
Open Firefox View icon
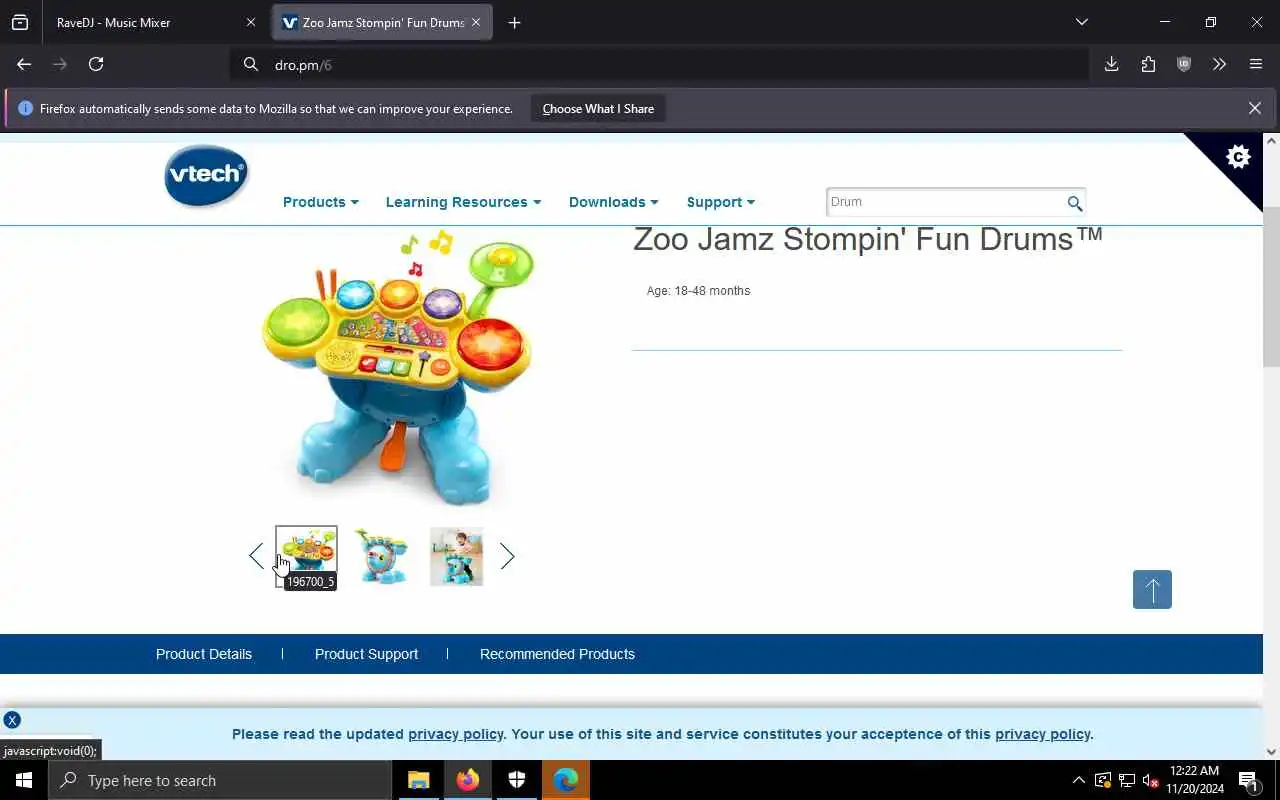(x=20, y=22)
